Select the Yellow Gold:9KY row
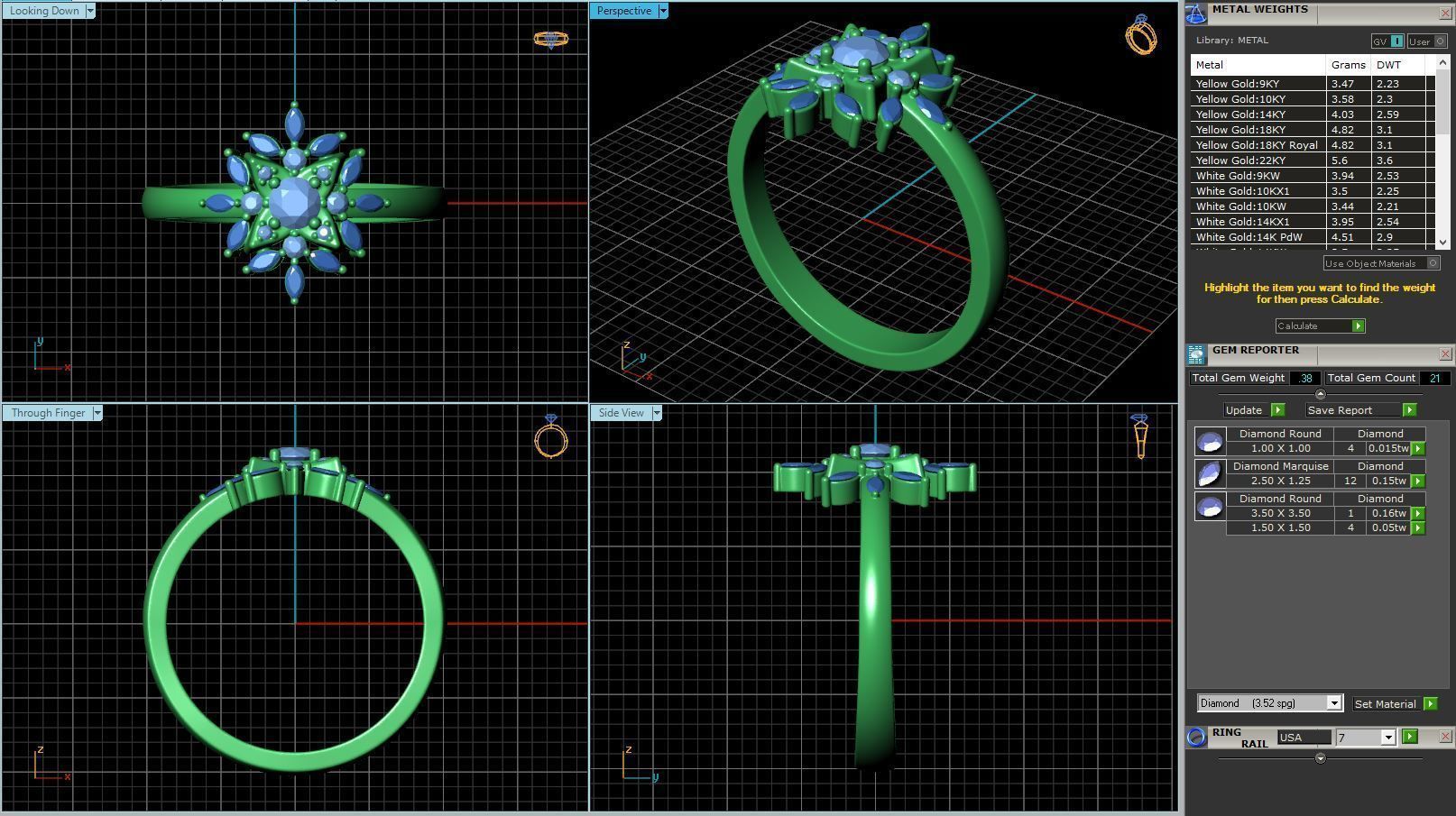The image size is (1456, 816). pos(1313,83)
